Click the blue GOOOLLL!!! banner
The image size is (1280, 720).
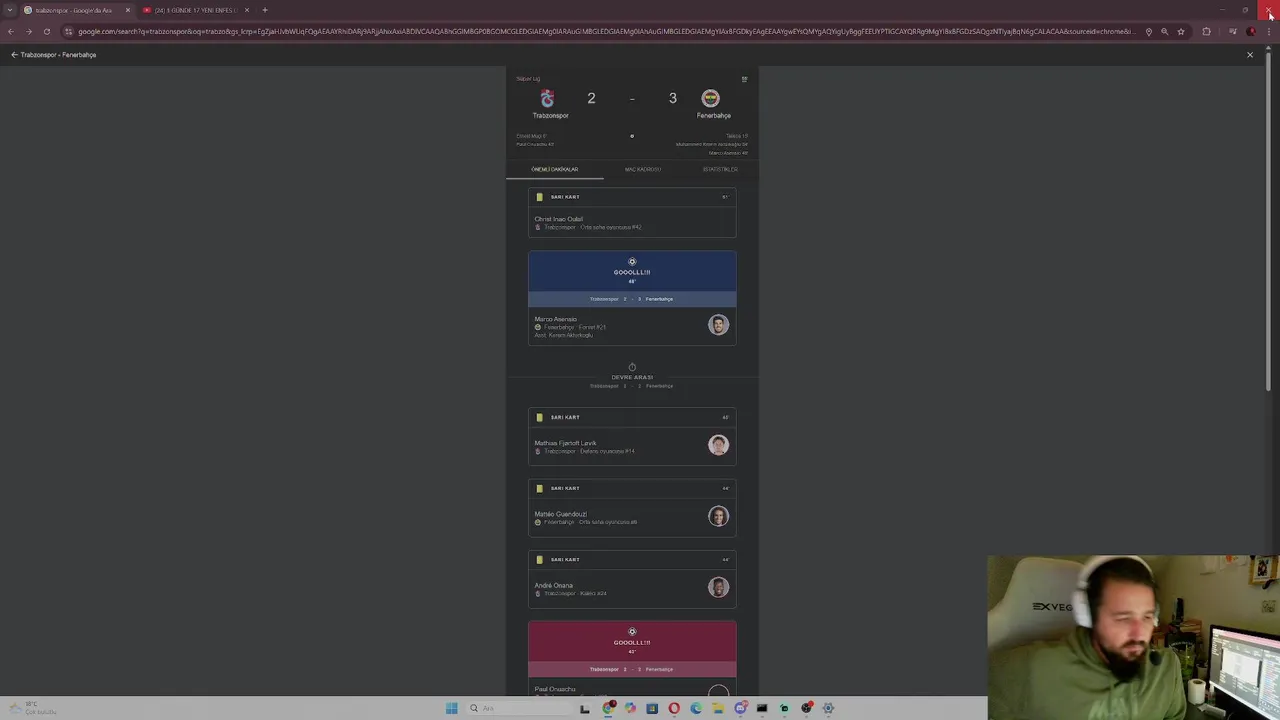632,272
